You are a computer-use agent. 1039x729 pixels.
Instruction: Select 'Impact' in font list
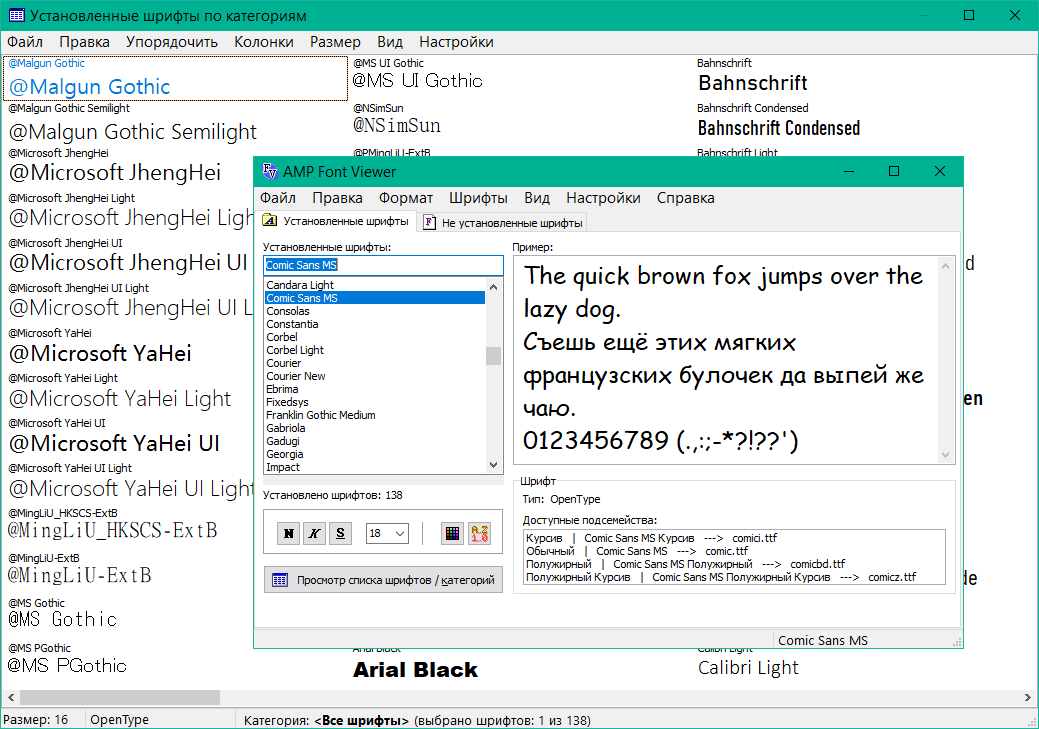click(x=374, y=467)
